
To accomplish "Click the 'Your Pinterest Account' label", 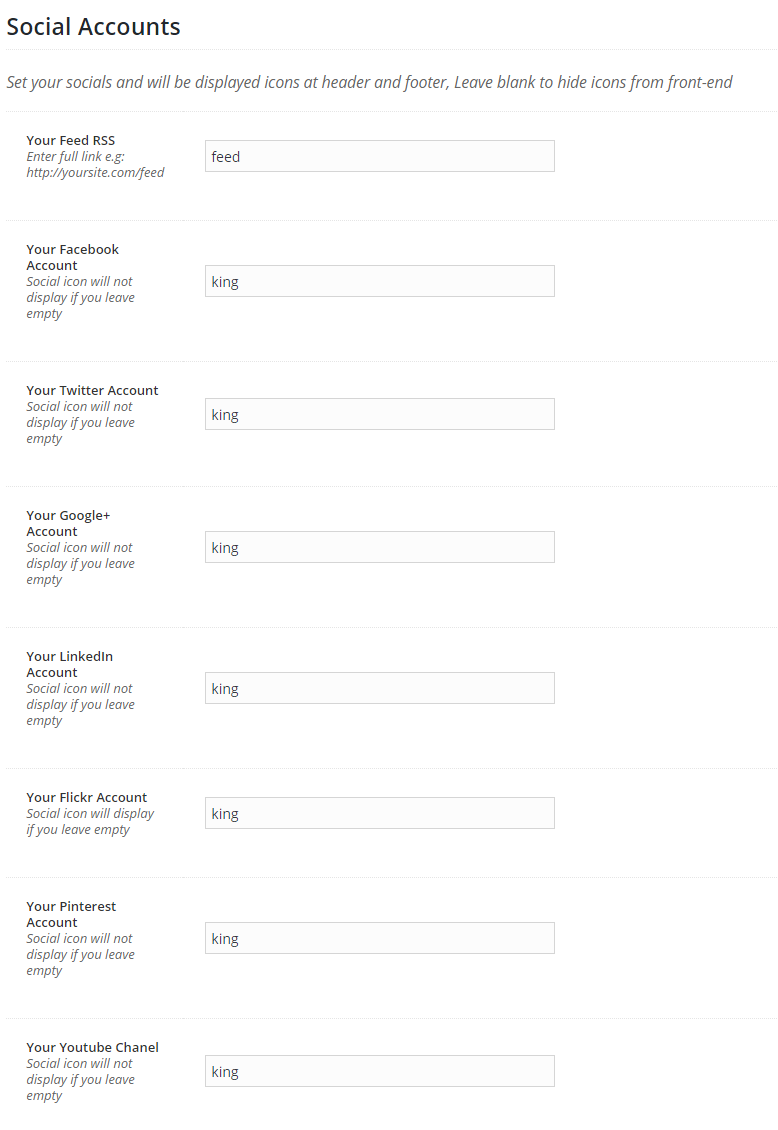I will pos(71,915).
